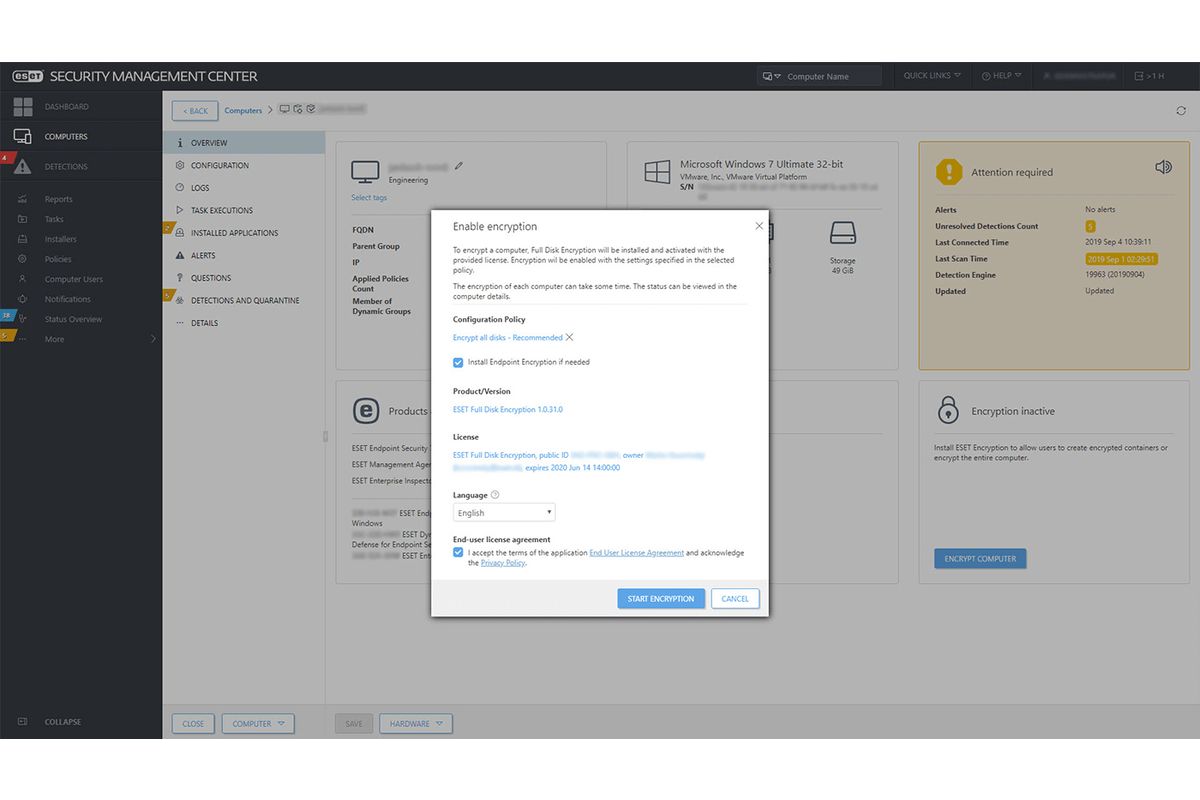Open the Help dropdown menu

click(1001, 76)
